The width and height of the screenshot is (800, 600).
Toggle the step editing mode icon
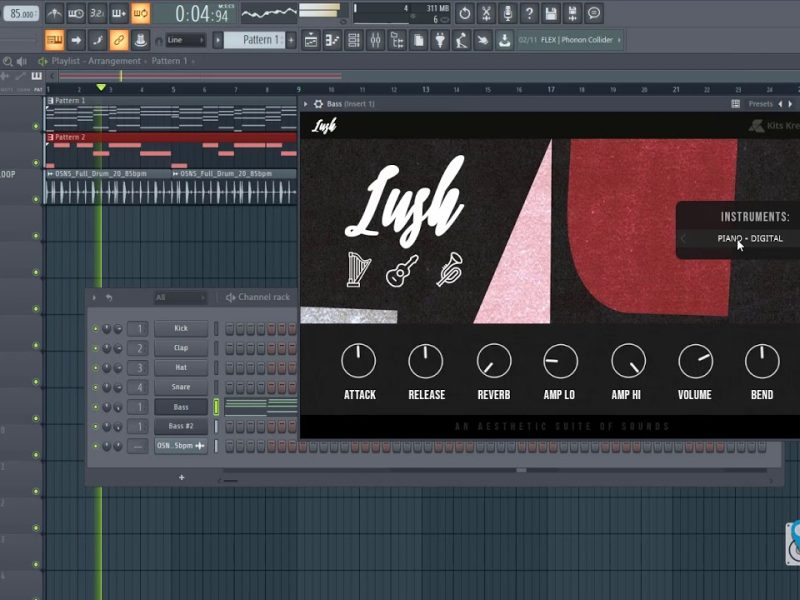pyautogui.click(x=97, y=40)
